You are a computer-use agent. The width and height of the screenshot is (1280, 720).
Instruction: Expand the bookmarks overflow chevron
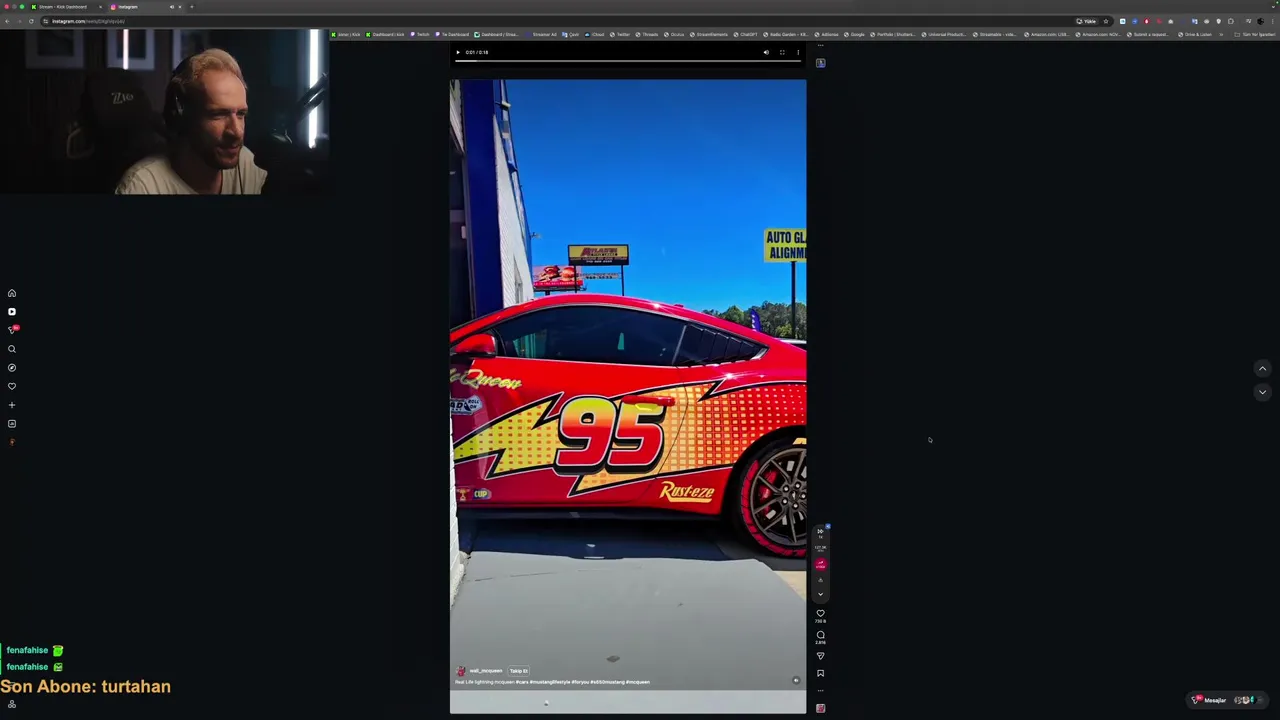(1221, 34)
